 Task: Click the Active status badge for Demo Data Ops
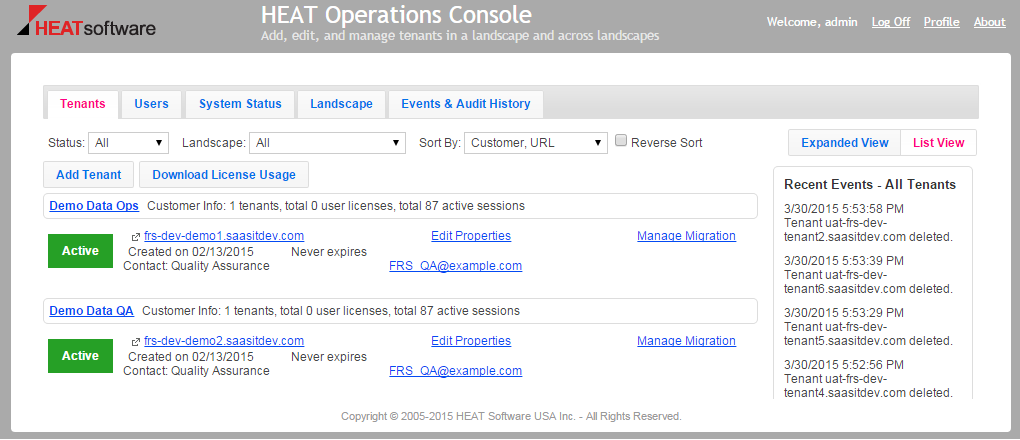click(x=81, y=251)
